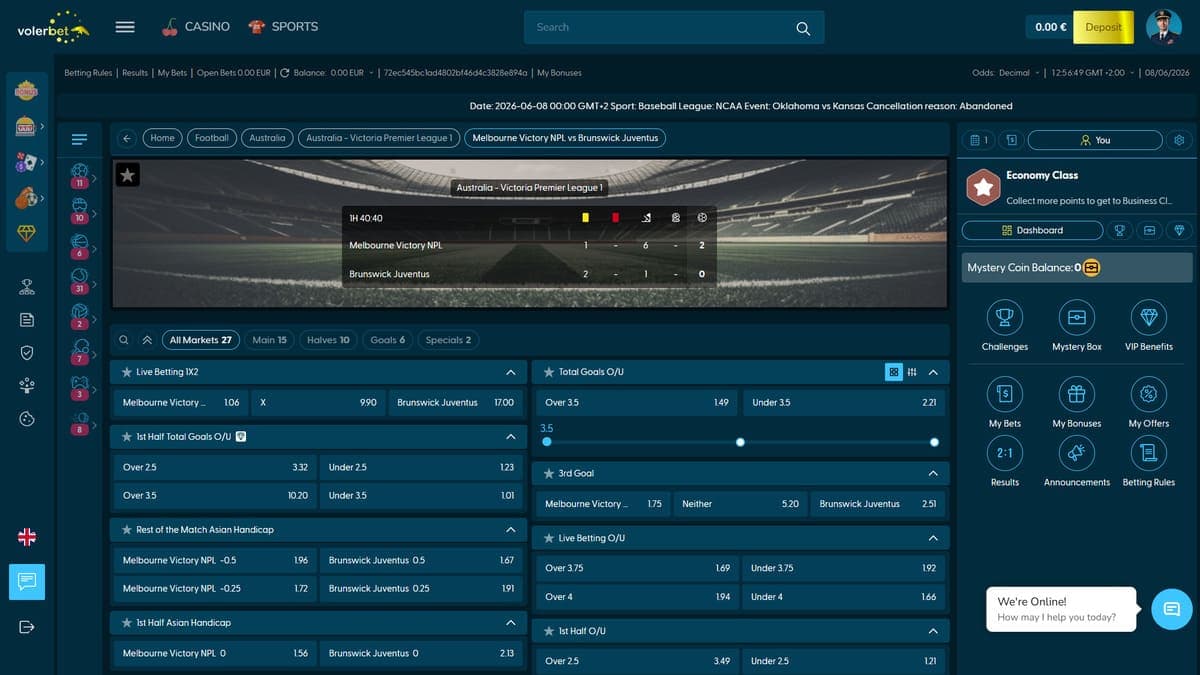Click the yellow Deposit button
The image size is (1200, 675).
[x=1103, y=27]
